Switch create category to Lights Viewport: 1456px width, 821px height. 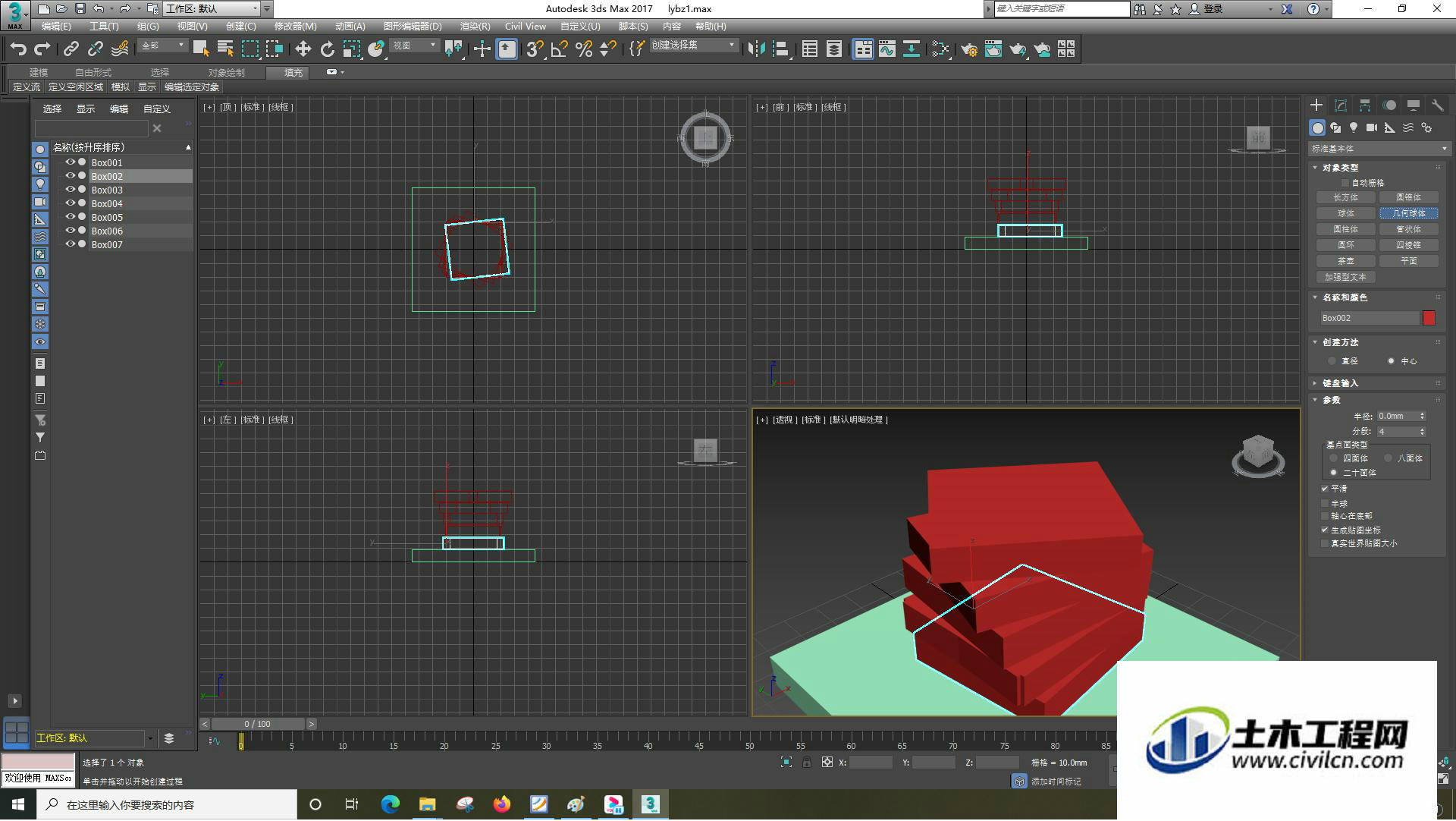[1354, 127]
